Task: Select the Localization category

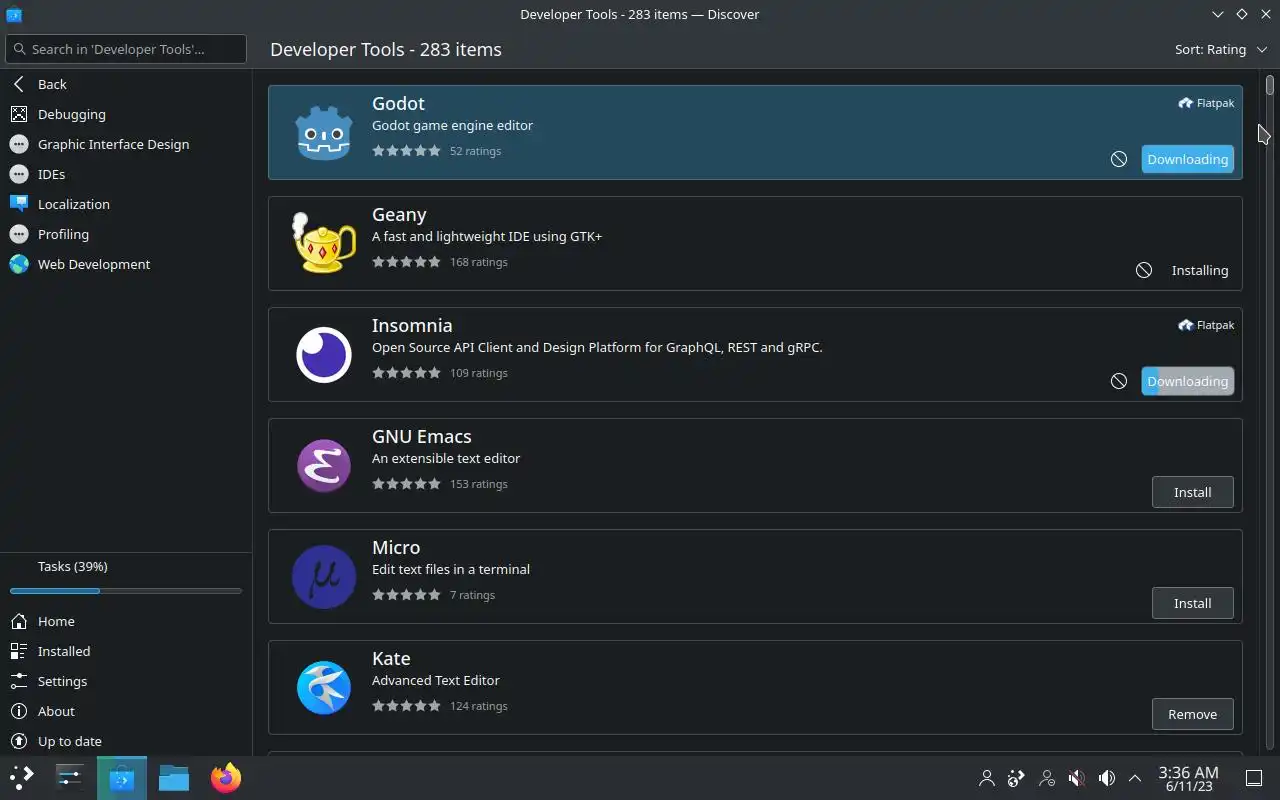Action: (125, 204)
